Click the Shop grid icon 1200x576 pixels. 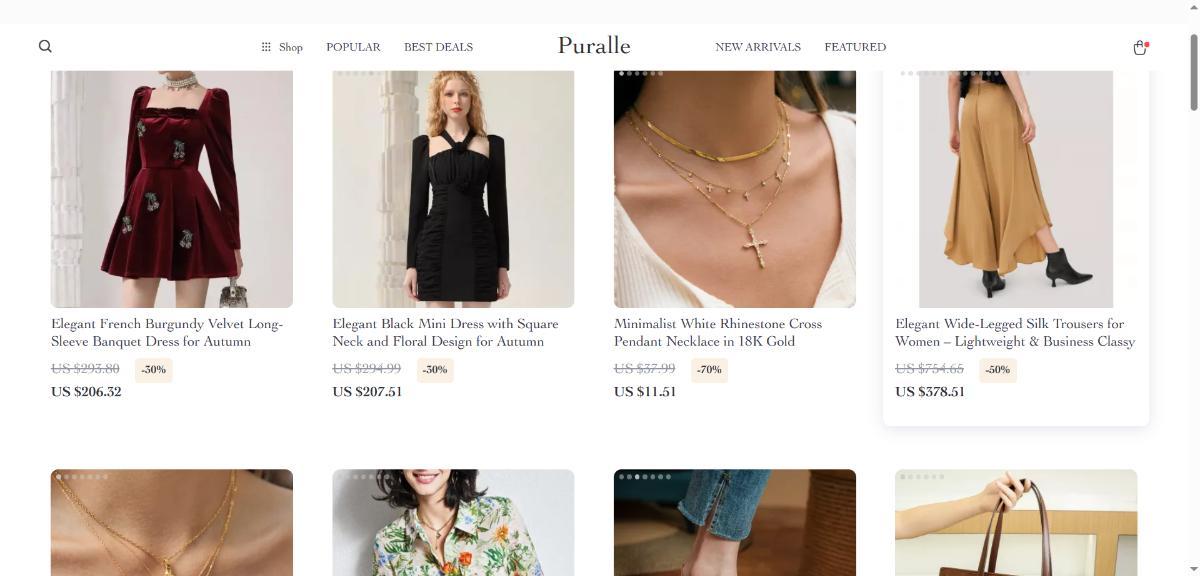click(x=266, y=47)
